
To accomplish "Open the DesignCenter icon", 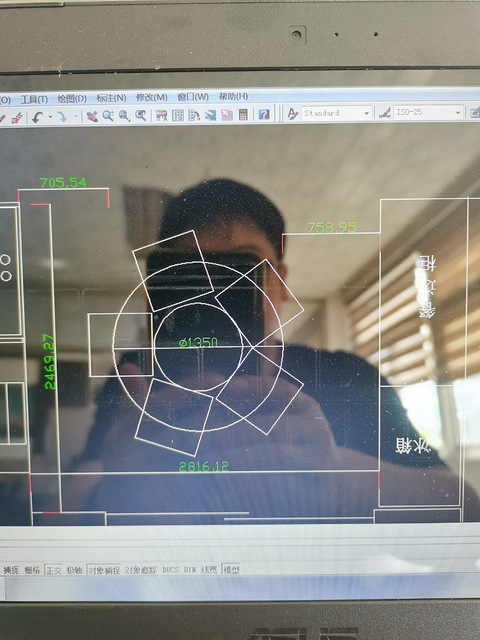I will 178,115.
